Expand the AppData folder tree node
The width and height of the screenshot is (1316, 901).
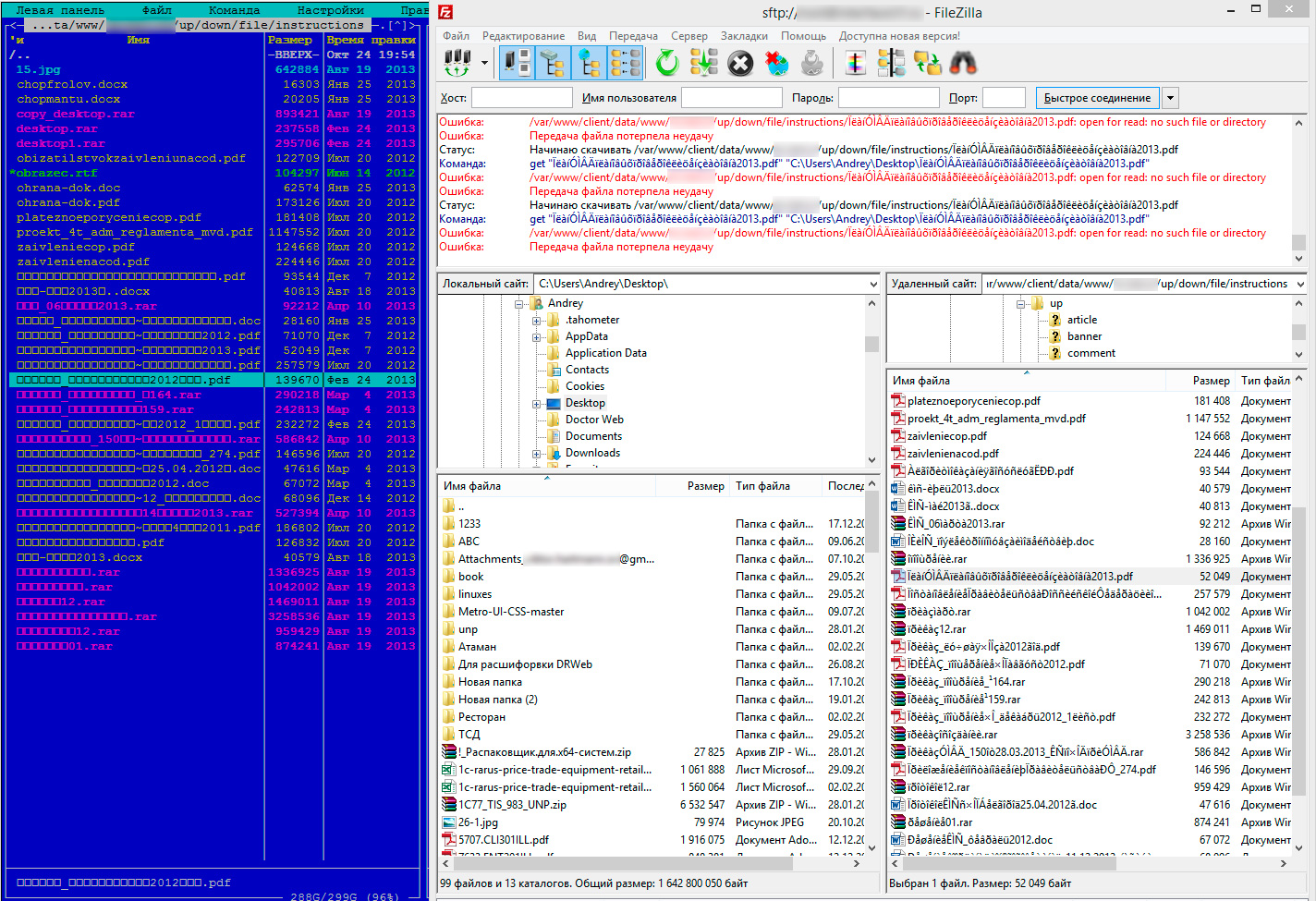(x=537, y=337)
